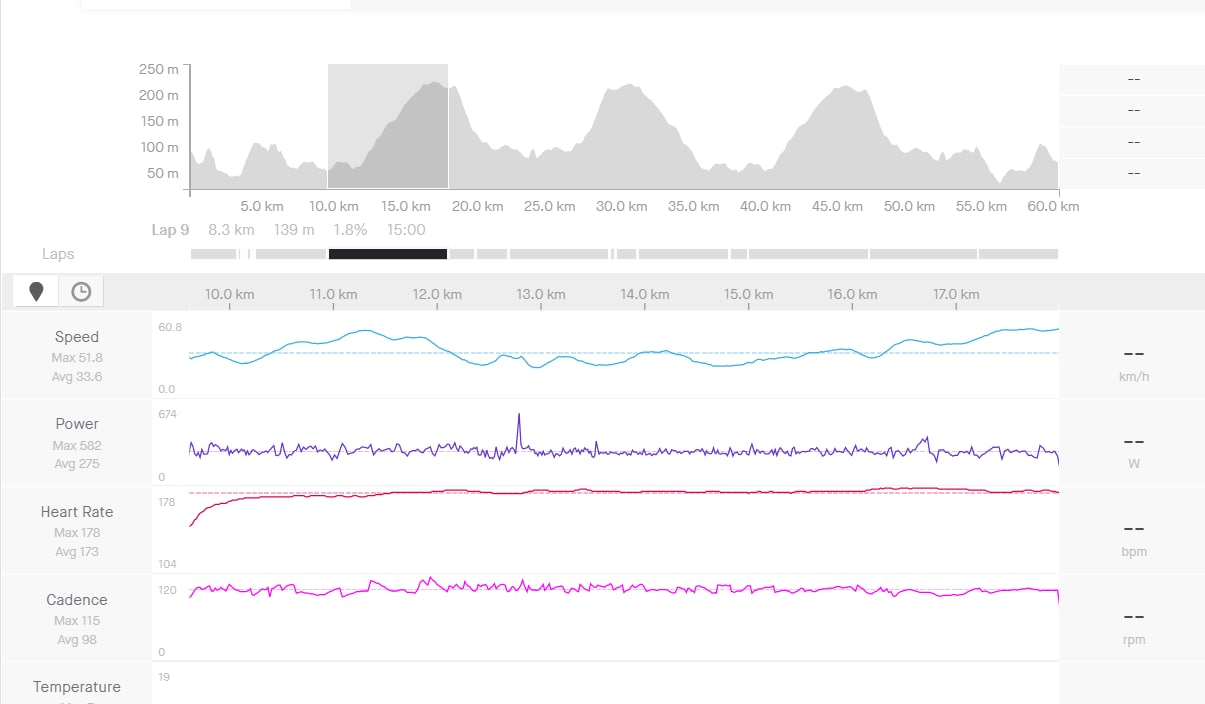1205x704 pixels.
Task: Click the power spike peak near 12.8 km
Action: click(519, 415)
